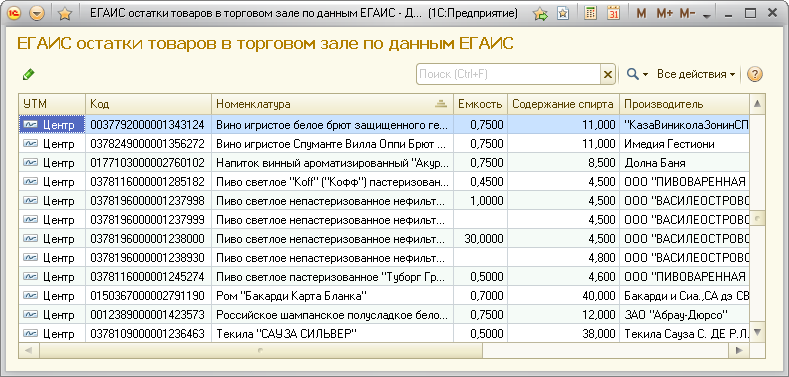Image resolution: width=789 pixels, height=377 pixels.
Task: Click the yellow favorites star icon
Action: pyautogui.click(x=64, y=14)
